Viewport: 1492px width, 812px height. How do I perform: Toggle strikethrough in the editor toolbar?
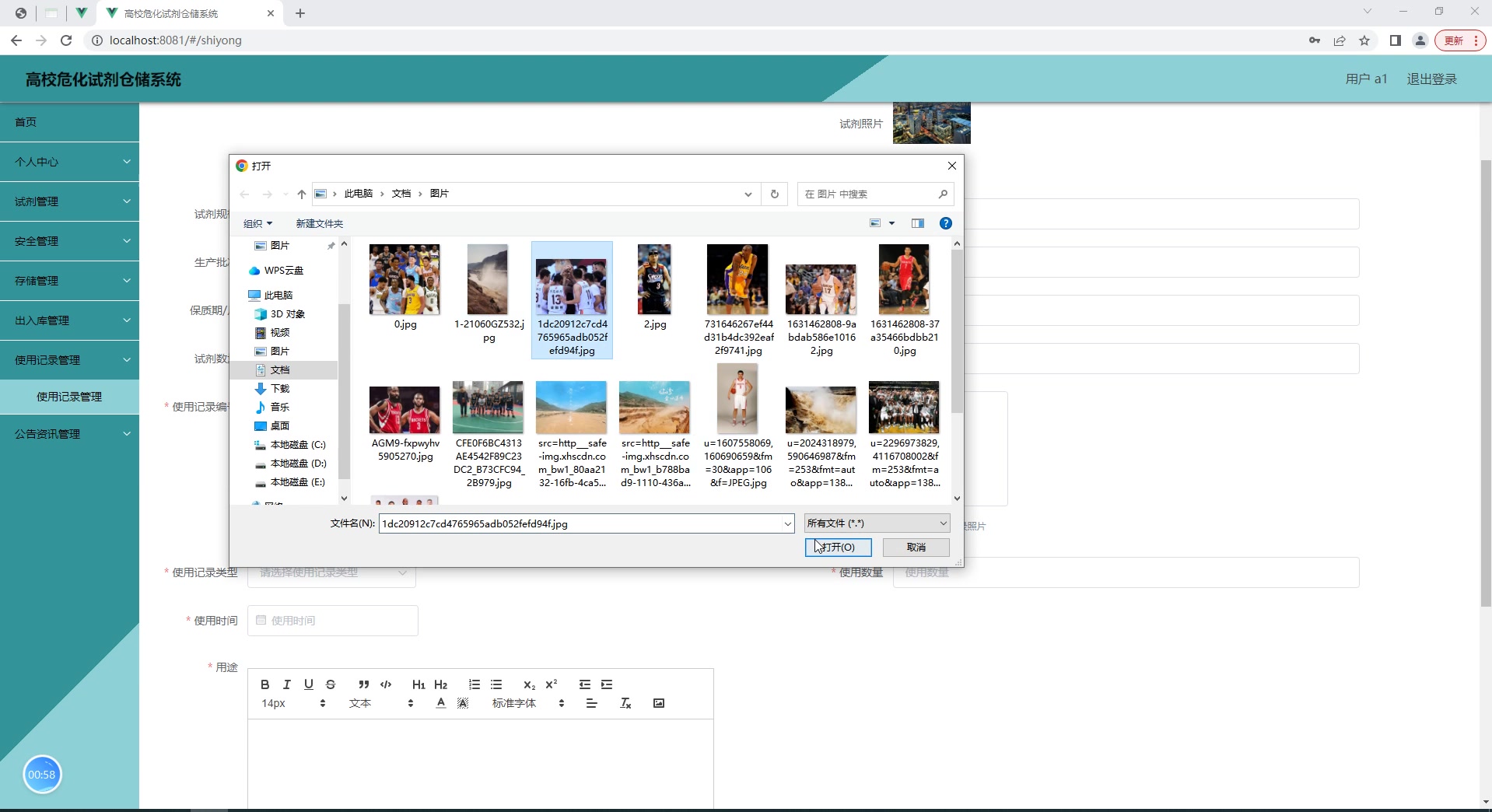tap(331, 684)
